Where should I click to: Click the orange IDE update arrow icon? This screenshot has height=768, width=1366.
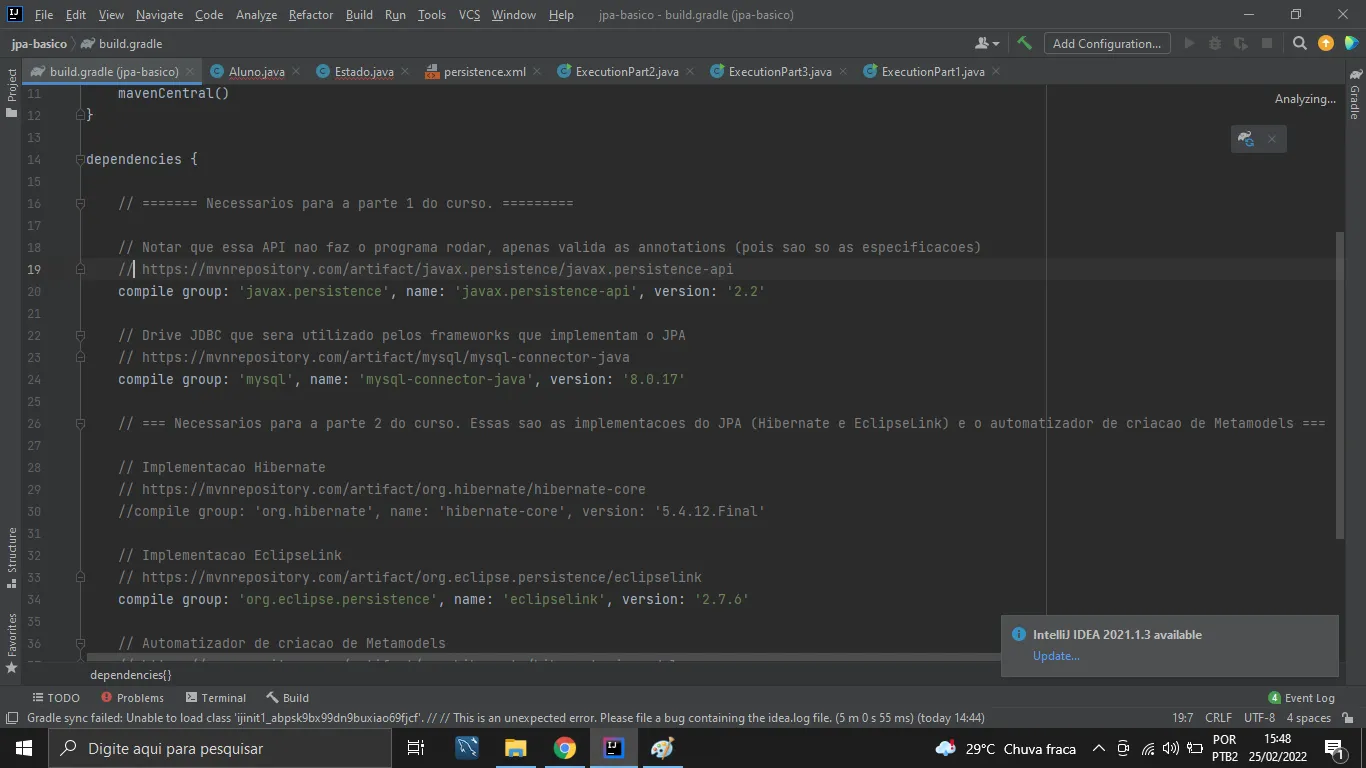point(1326,43)
